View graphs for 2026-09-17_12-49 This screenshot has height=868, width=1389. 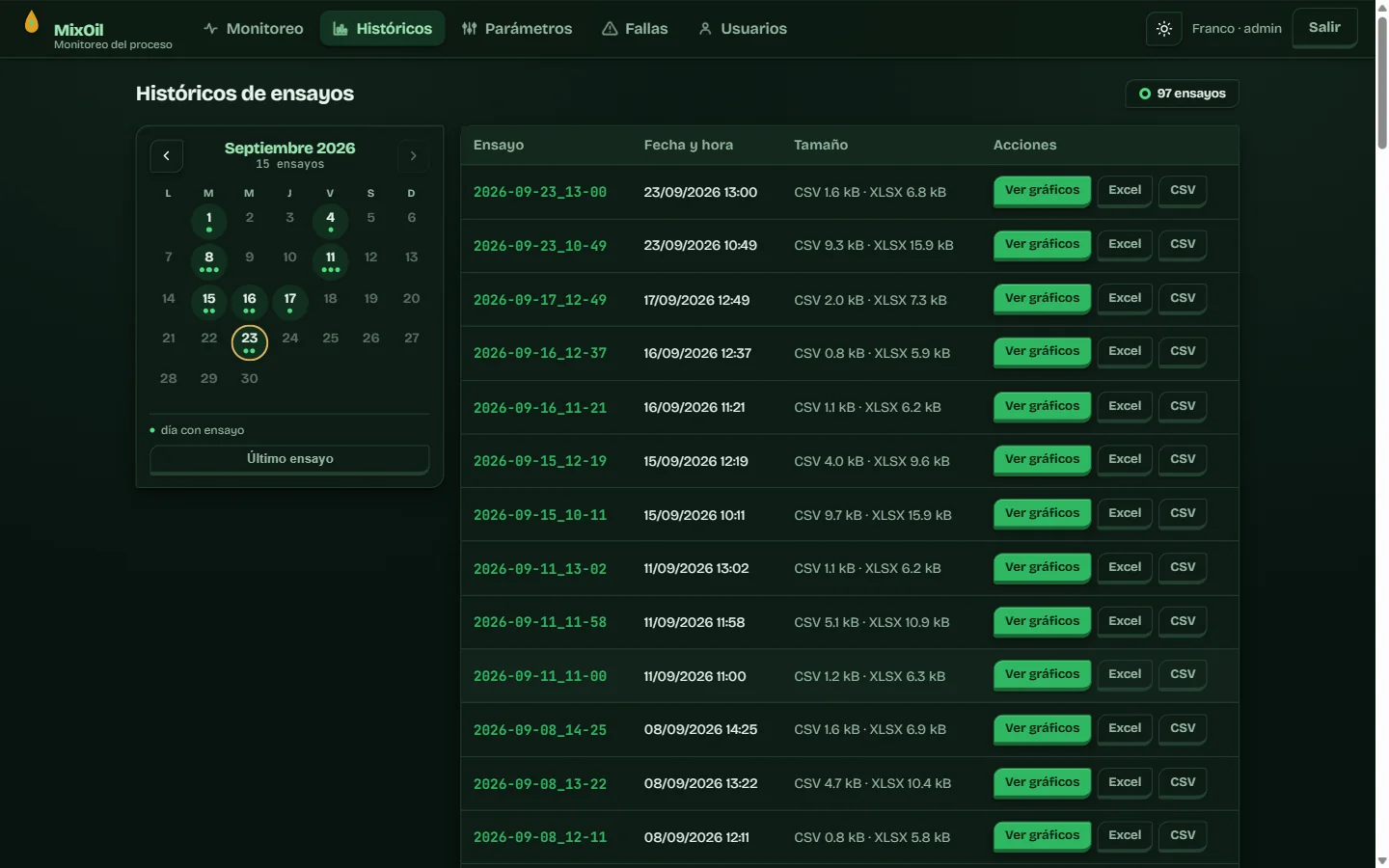pos(1042,299)
